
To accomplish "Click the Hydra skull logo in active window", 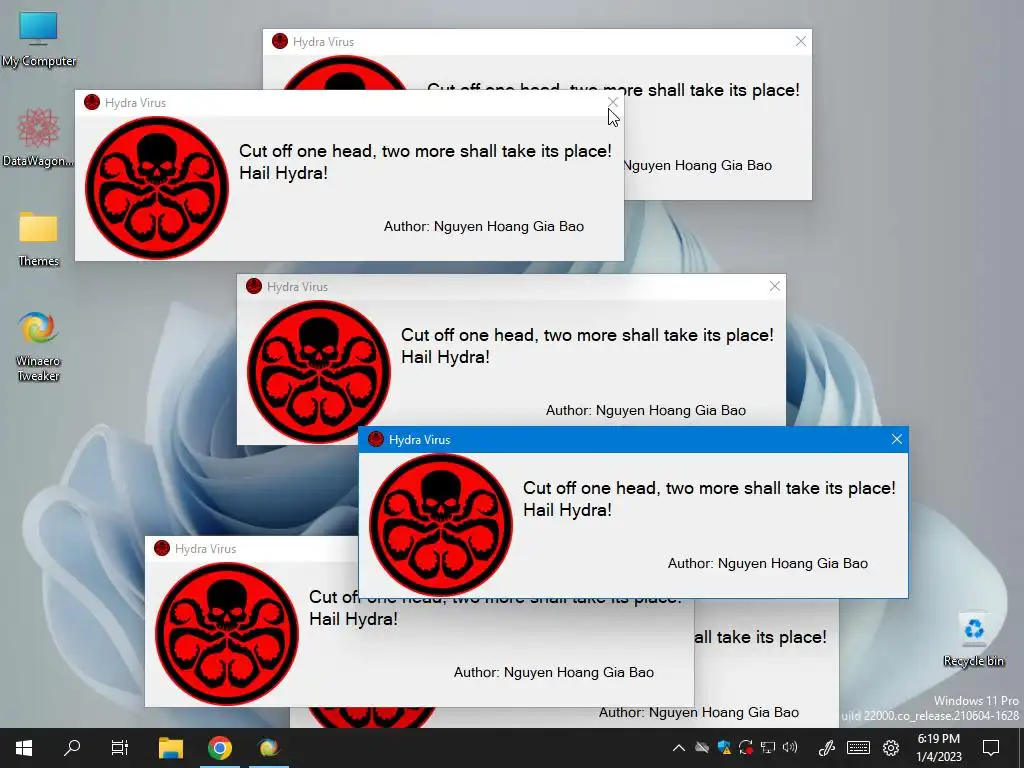I will pyautogui.click(x=441, y=525).
